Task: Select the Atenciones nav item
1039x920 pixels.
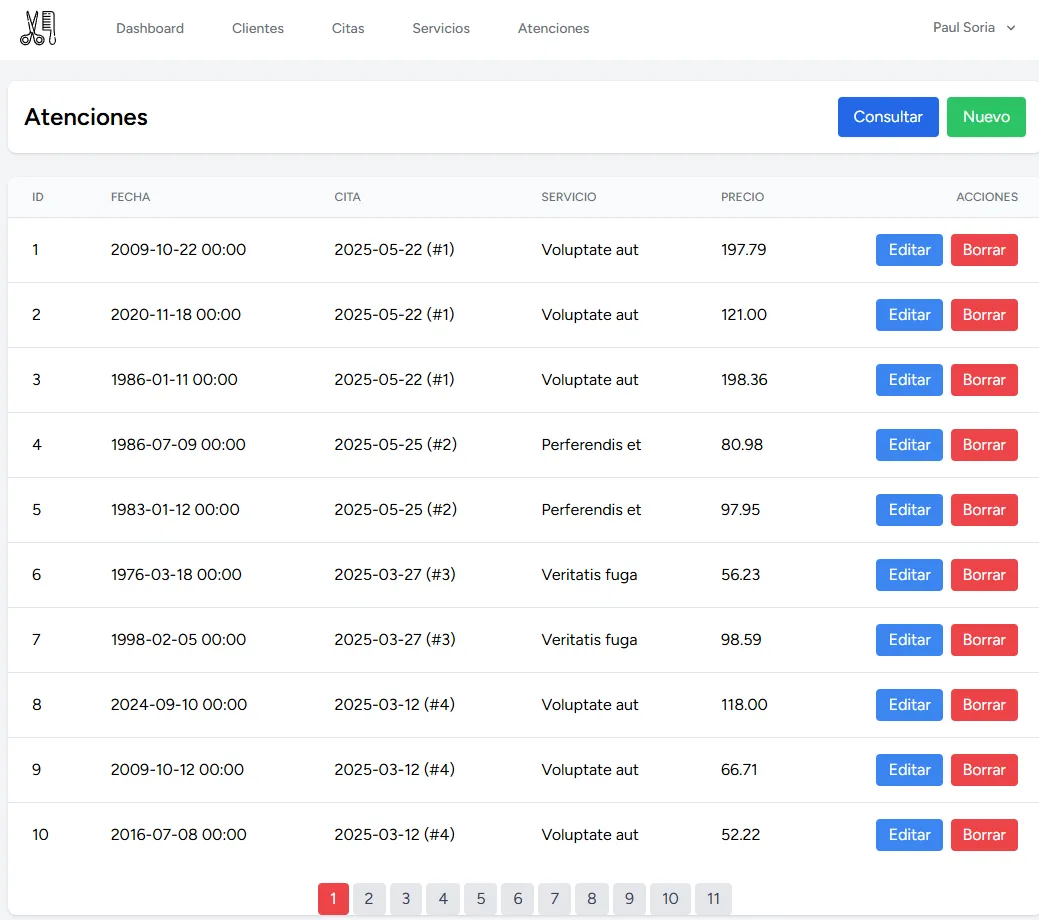Action: point(553,29)
